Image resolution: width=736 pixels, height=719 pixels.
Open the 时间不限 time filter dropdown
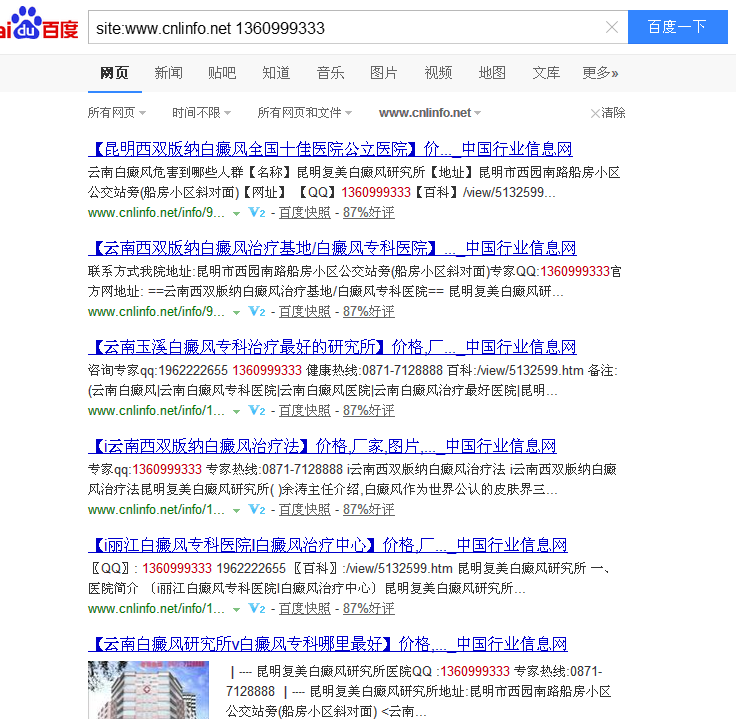tap(202, 113)
